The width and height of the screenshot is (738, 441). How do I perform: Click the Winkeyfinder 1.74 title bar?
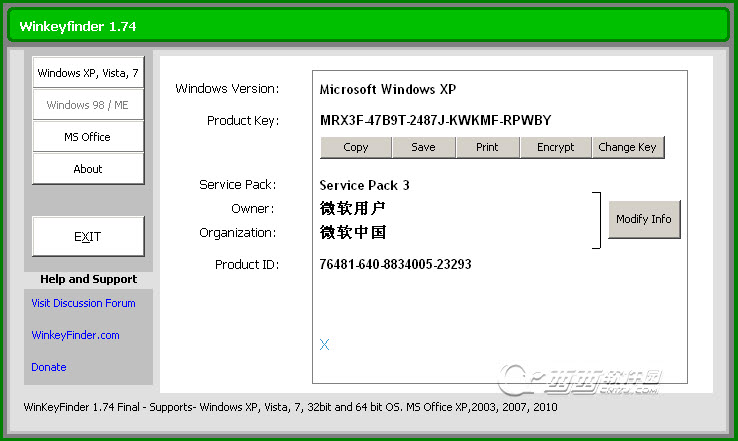pos(369,26)
